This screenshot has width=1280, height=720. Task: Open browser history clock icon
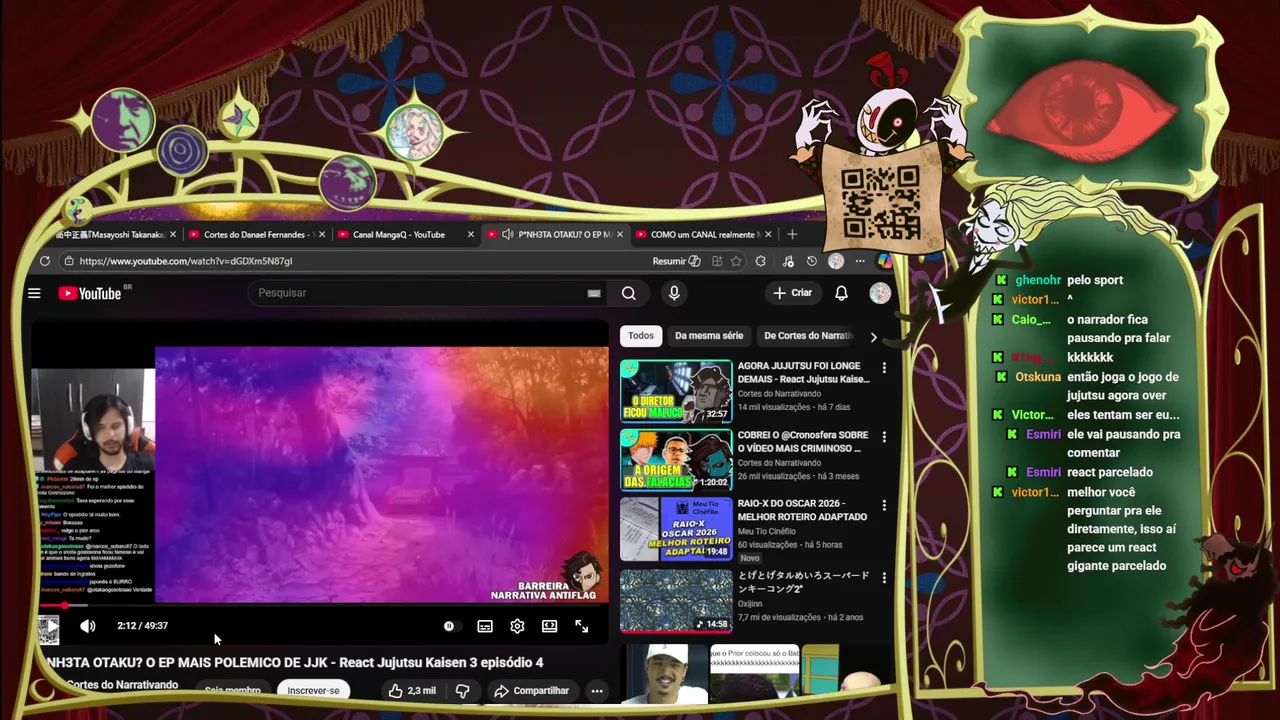point(811,261)
